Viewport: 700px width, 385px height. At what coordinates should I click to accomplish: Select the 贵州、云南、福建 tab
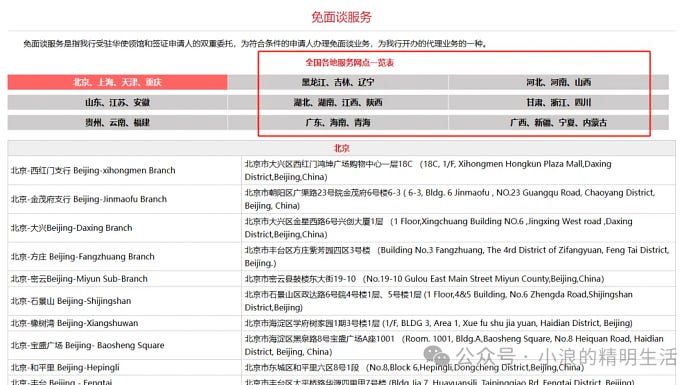pos(117,122)
